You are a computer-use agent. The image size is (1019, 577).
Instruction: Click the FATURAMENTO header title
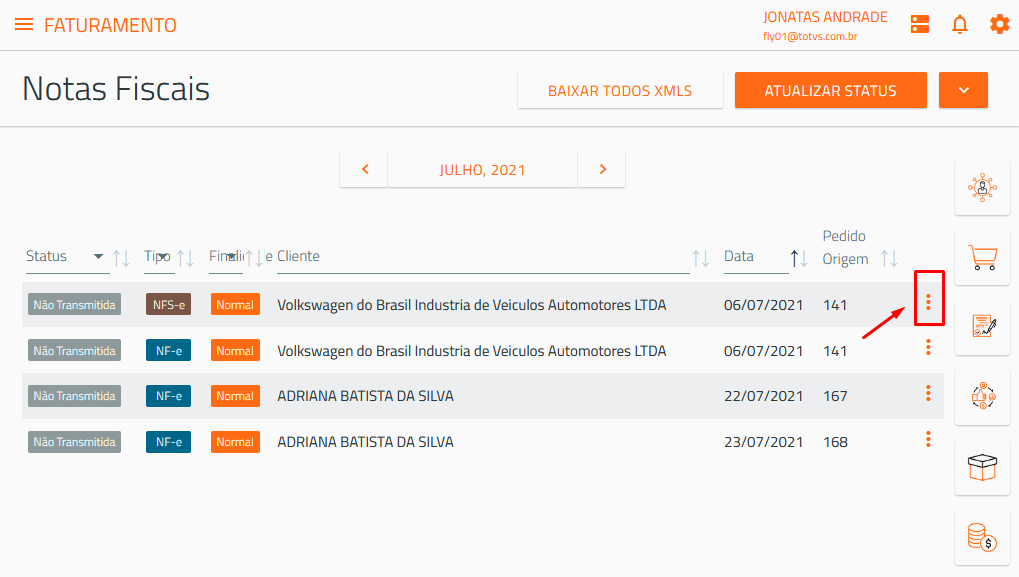[110, 25]
